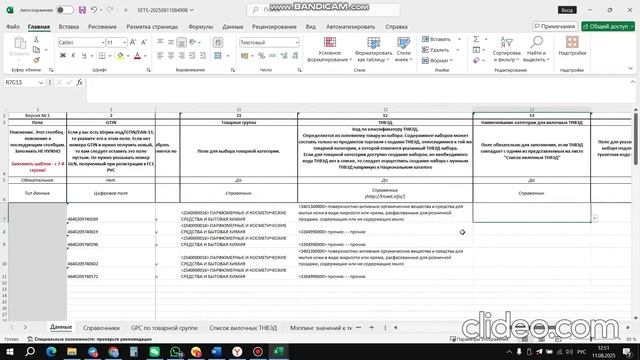Toggle italic (К) formatting
Image resolution: width=640 pixels, height=360 pixels.
(73, 56)
